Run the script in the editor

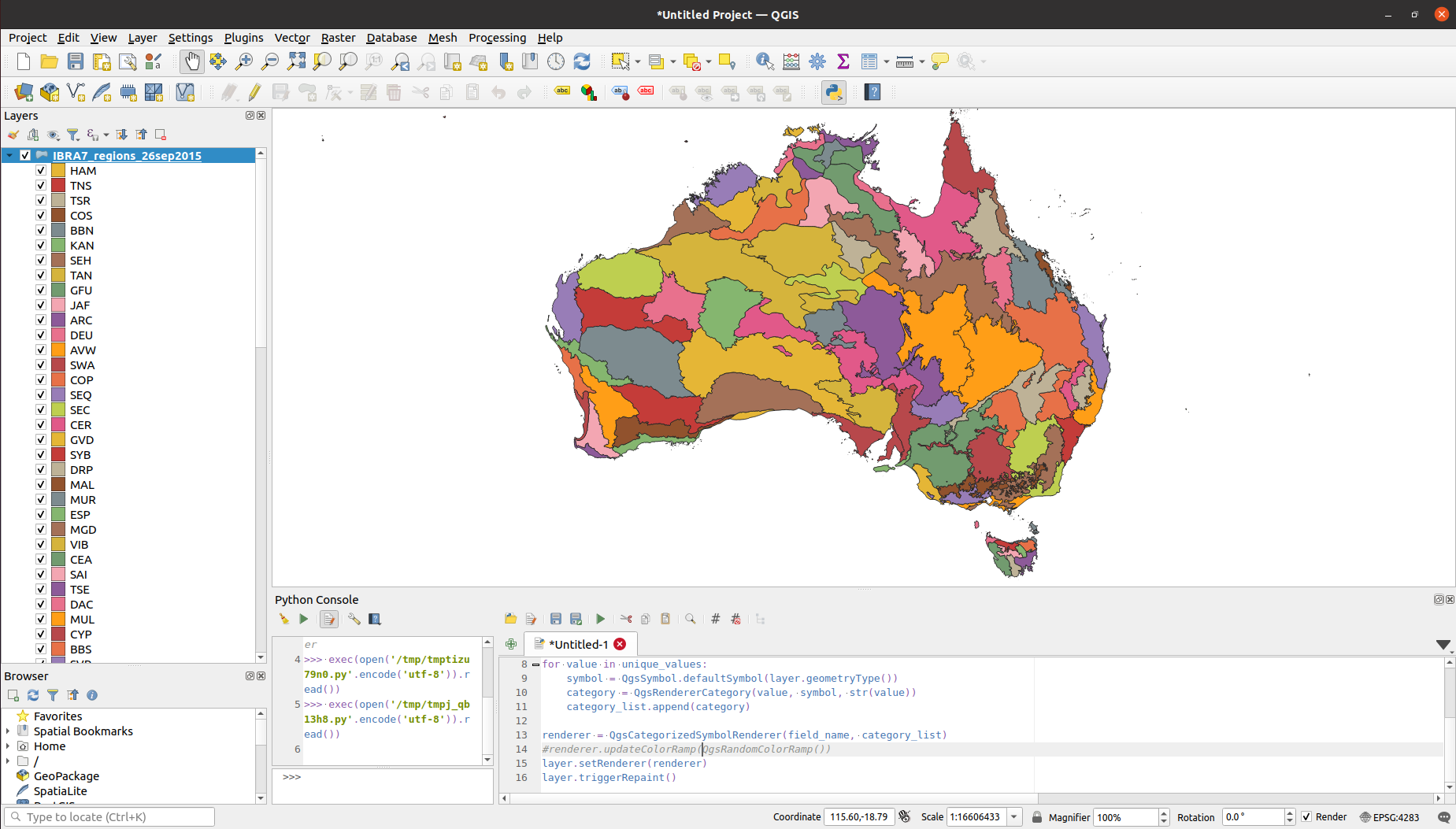600,619
